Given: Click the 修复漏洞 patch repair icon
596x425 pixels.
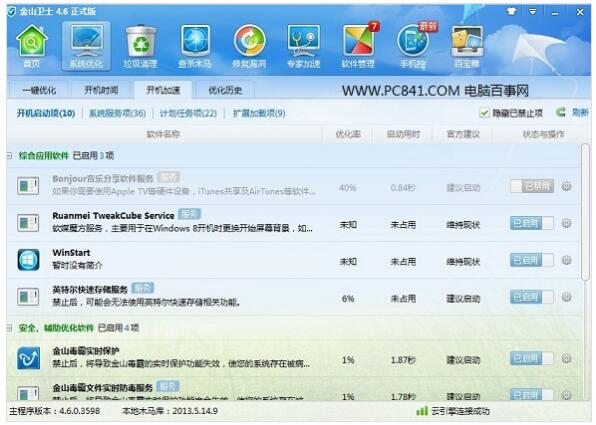Looking at the screenshot, I should click(x=249, y=46).
